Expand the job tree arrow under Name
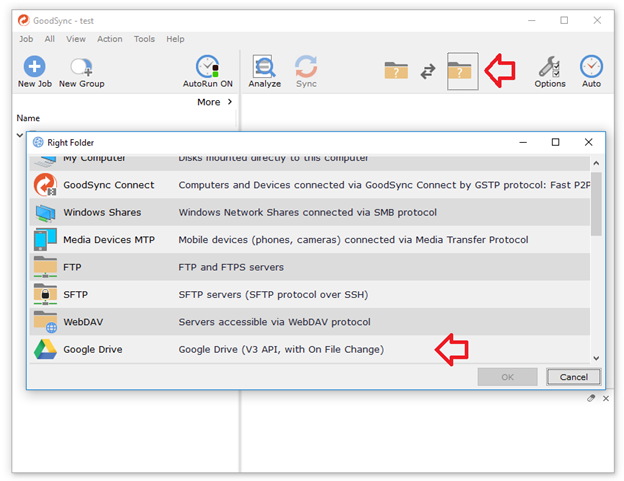Screen dimensions: 624x481 (19, 134)
